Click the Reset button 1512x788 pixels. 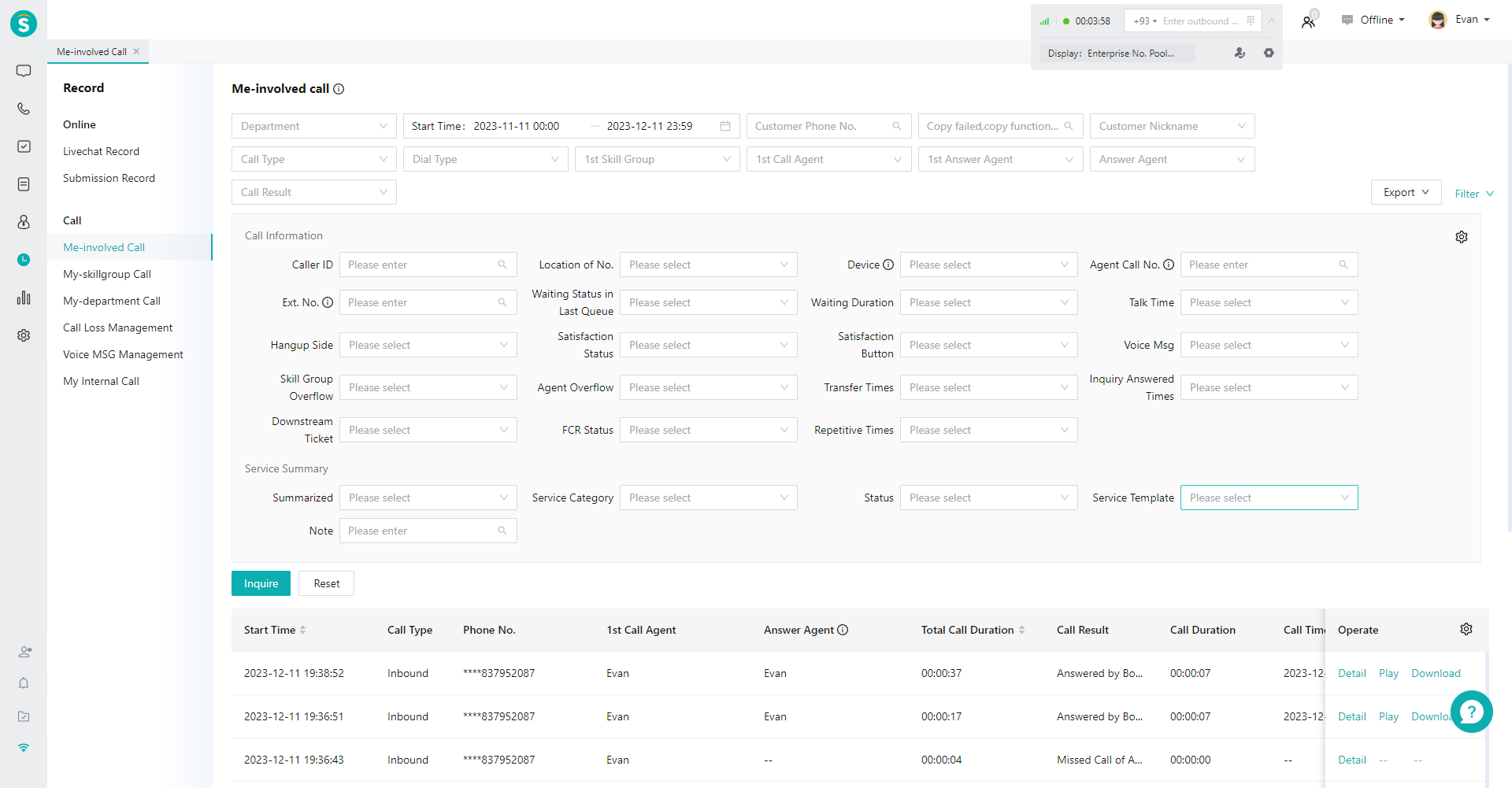pos(326,583)
